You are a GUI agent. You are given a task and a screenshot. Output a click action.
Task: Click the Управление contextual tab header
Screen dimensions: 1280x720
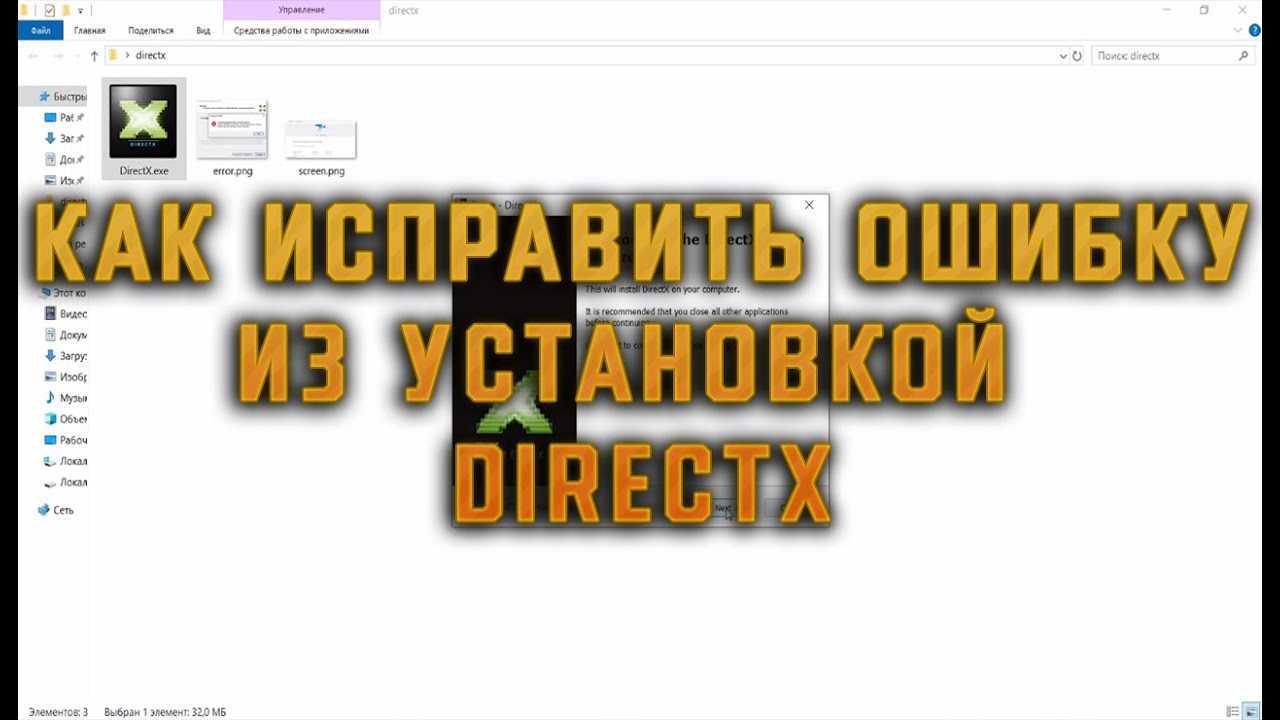(x=301, y=10)
